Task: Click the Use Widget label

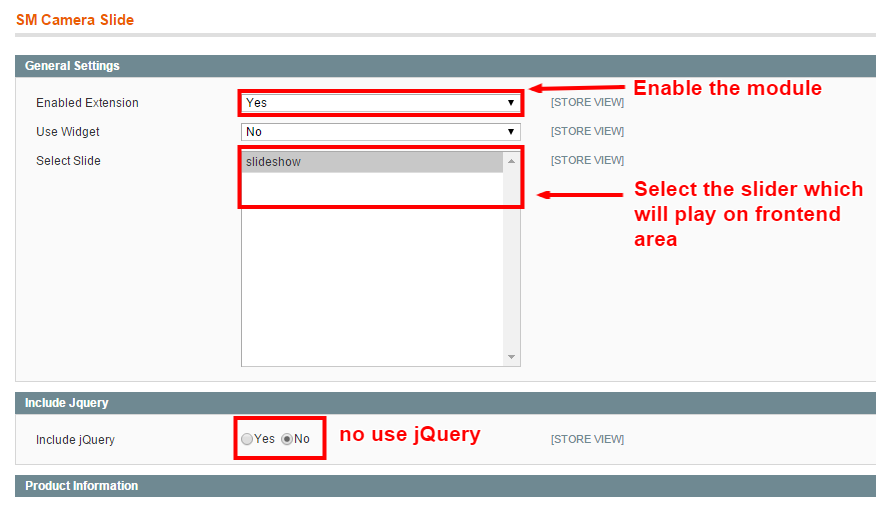Action: tap(68, 132)
